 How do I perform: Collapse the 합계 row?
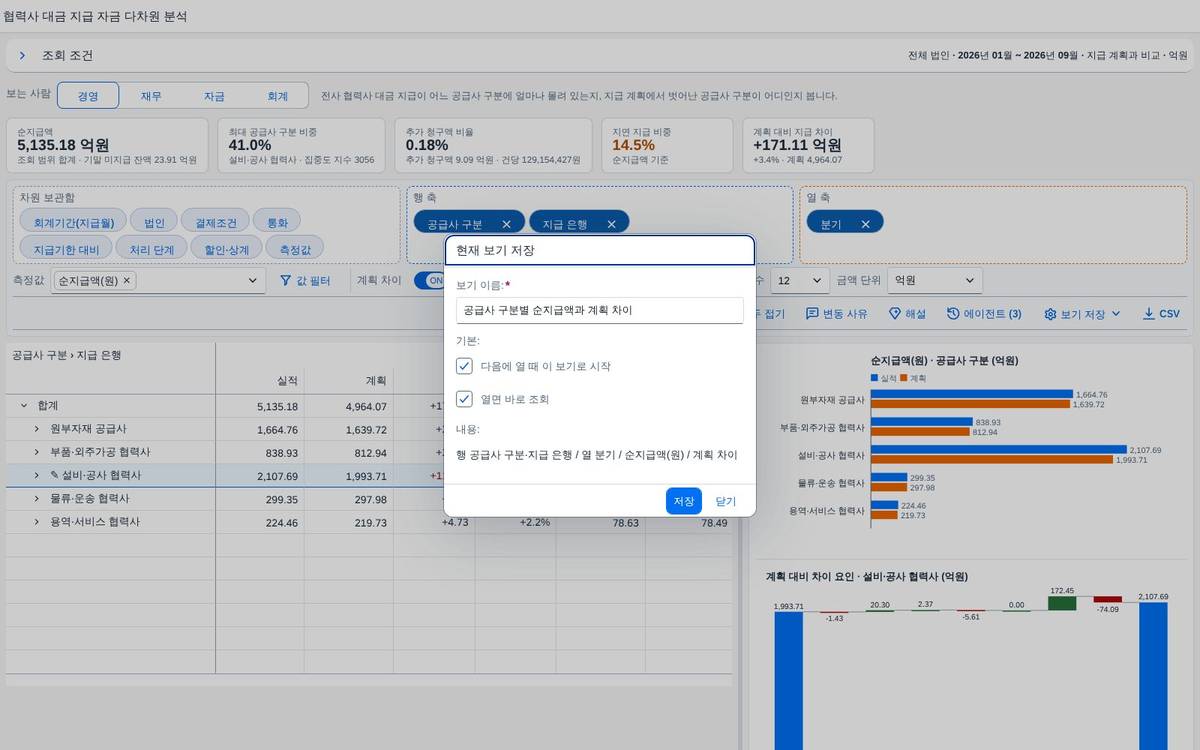(23, 405)
